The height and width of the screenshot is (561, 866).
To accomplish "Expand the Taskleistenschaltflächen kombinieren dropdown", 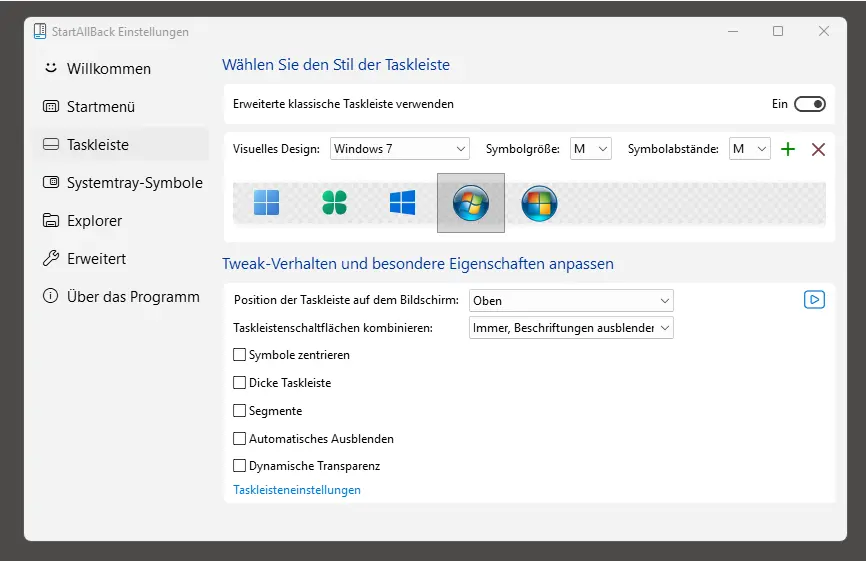I will pyautogui.click(x=571, y=328).
